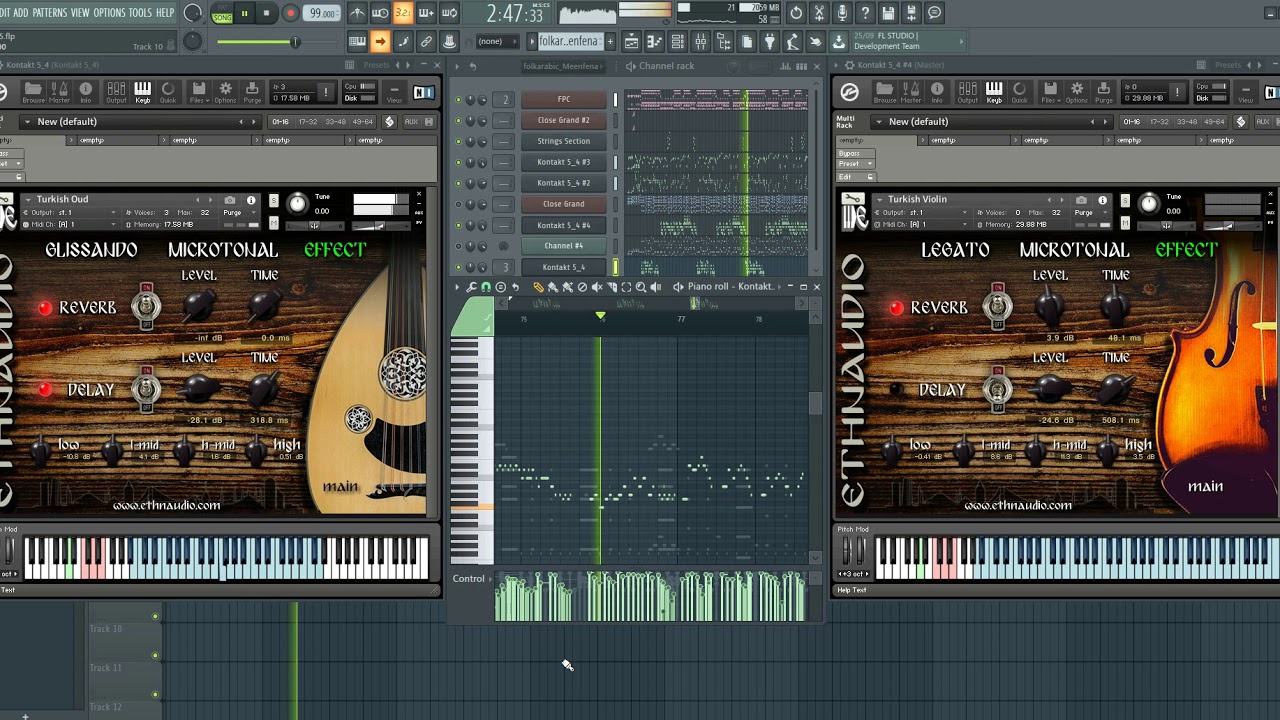Unmute Channel #4 via its LED
The height and width of the screenshot is (720, 1280).
pyautogui.click(x=459, y=247)
